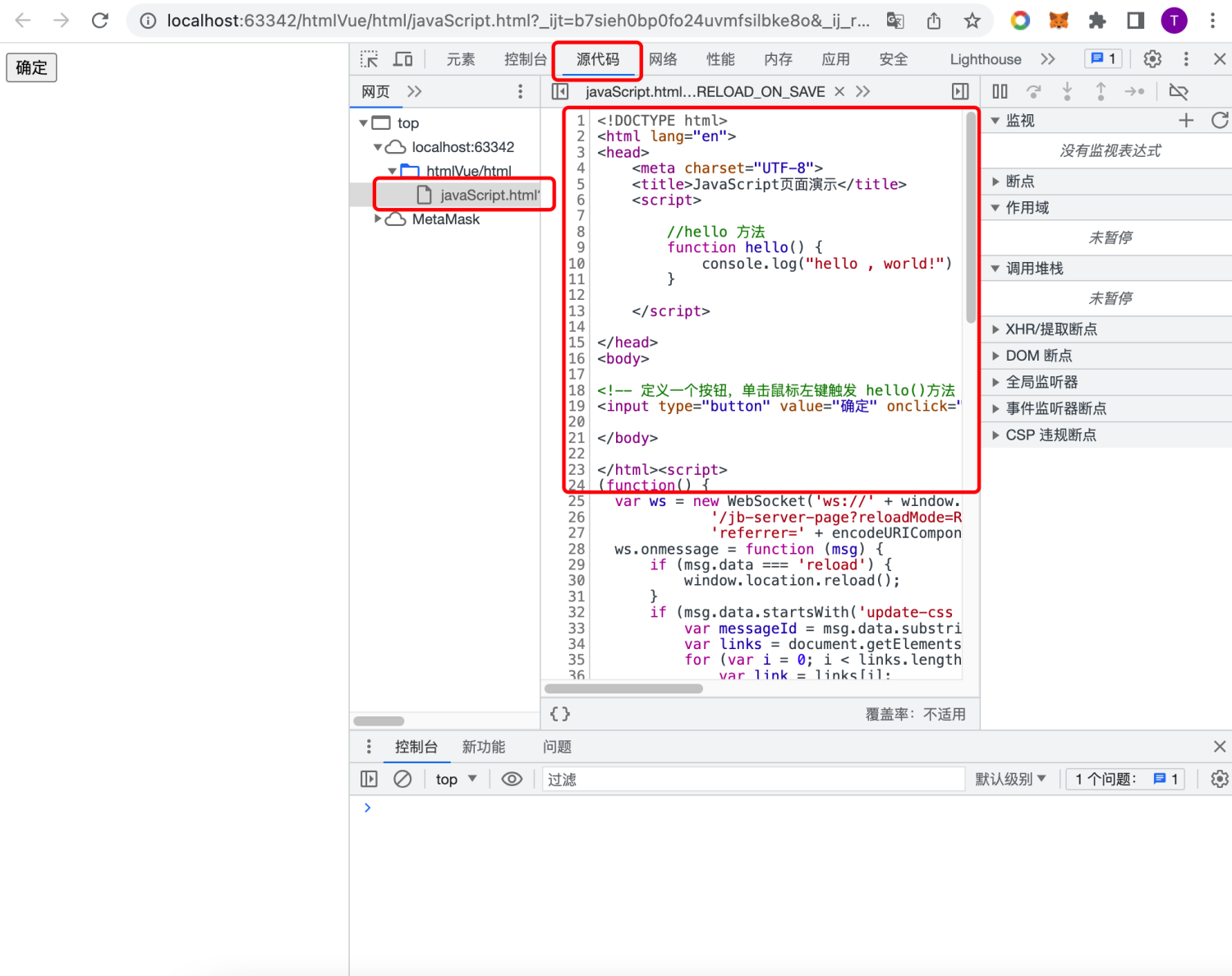Toggle device toolbar emulation icon
The width and height of the screenshot is (1232, 976).
[403, 59]
